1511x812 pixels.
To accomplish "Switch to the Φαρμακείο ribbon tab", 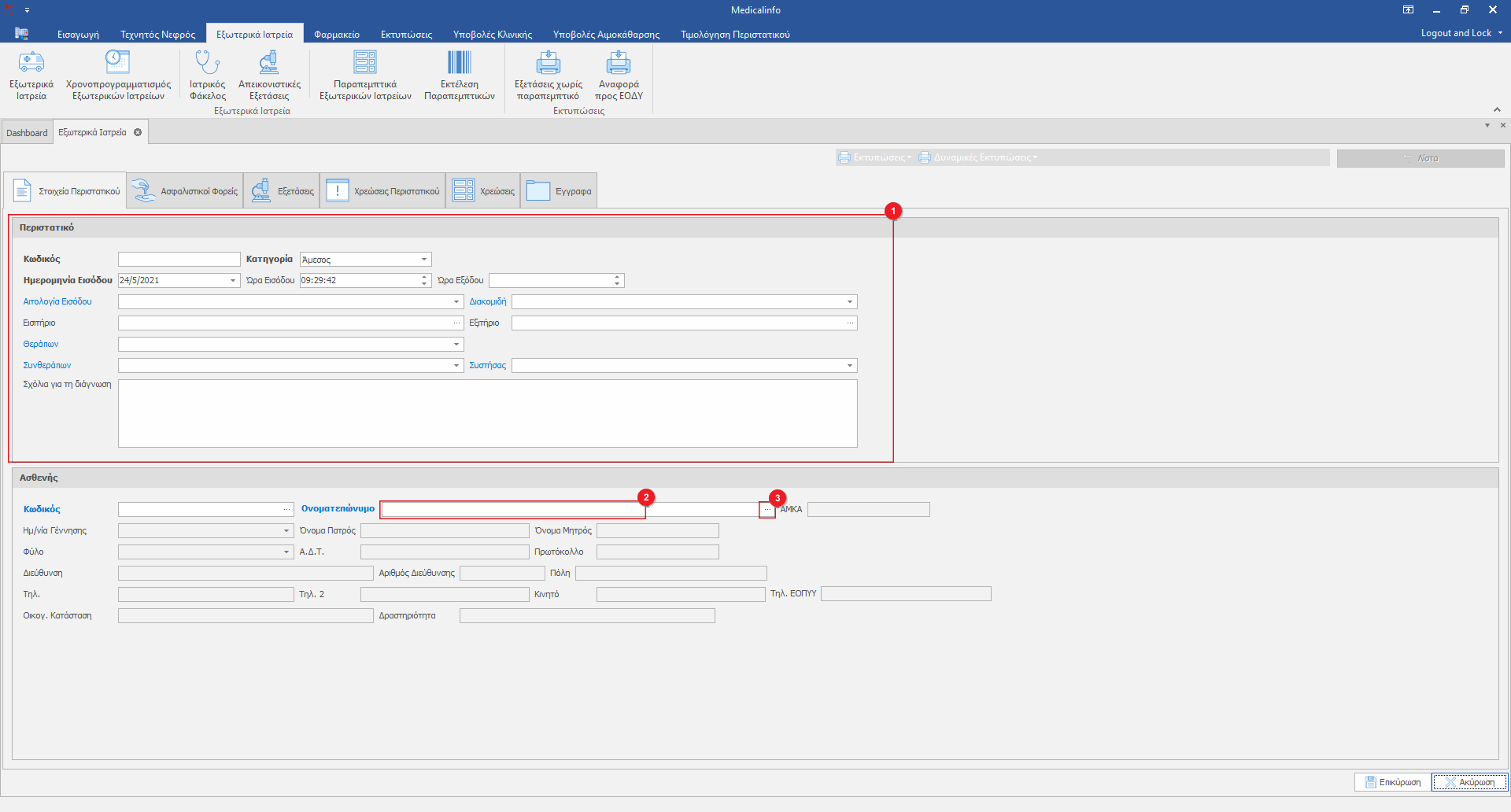I will point(336,35).
